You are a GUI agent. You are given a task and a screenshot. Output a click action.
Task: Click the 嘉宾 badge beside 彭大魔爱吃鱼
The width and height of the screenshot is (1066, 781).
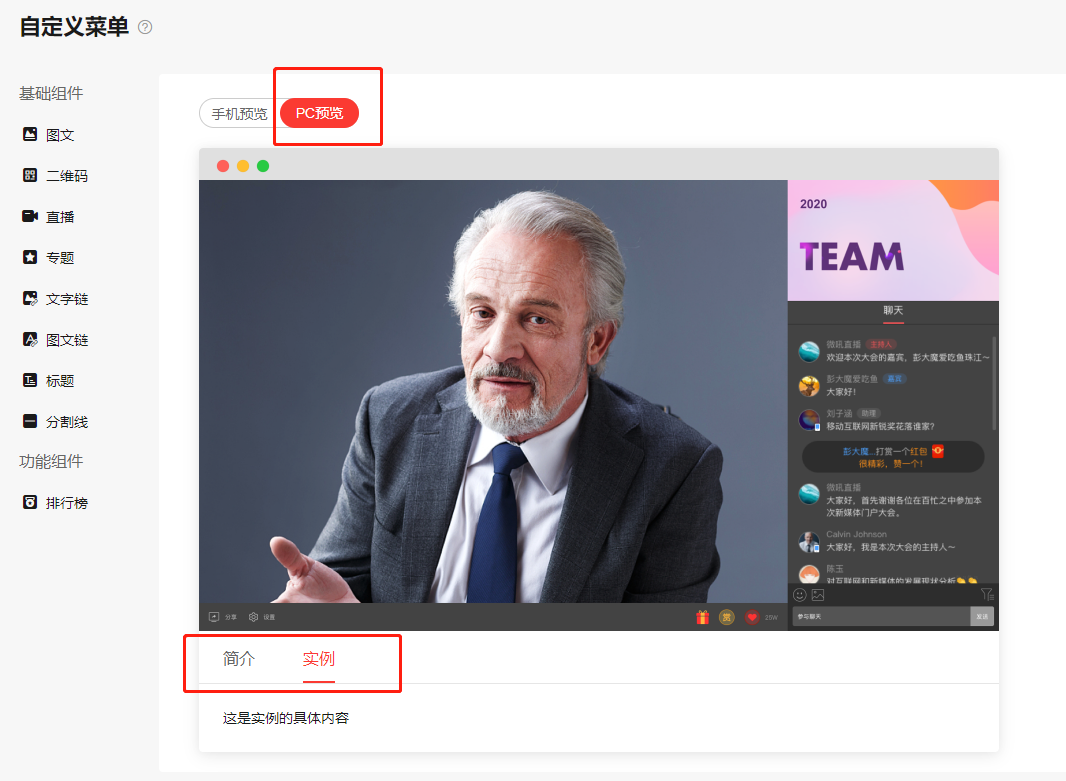click(895, 379)
